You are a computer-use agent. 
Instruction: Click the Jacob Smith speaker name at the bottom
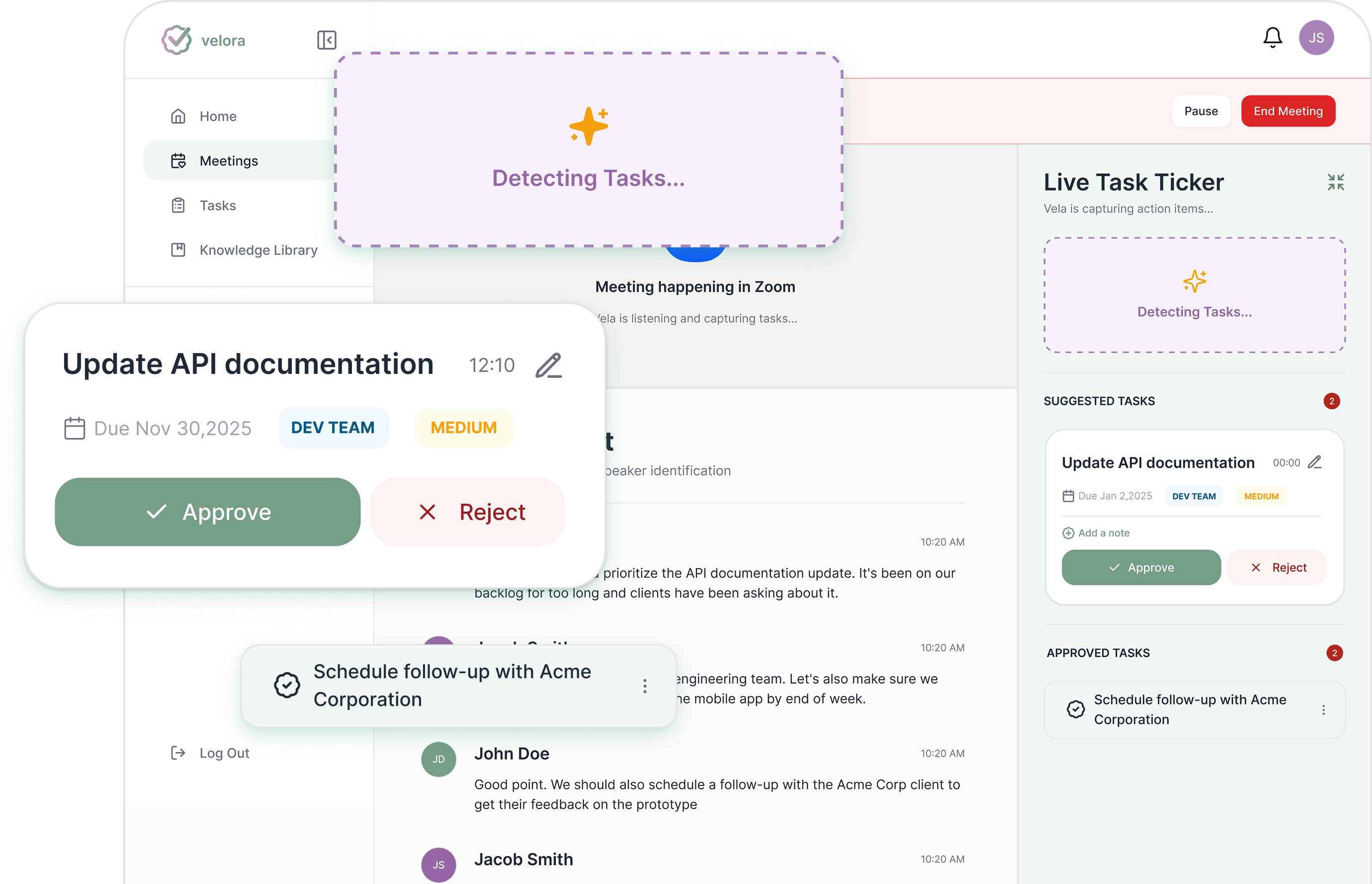point(524,859)
